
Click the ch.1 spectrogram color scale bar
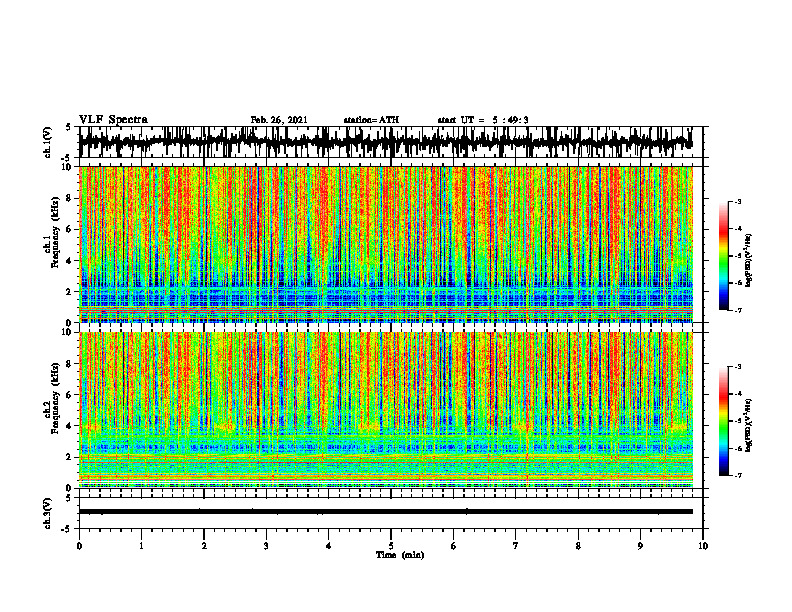[x=724, y=256]
